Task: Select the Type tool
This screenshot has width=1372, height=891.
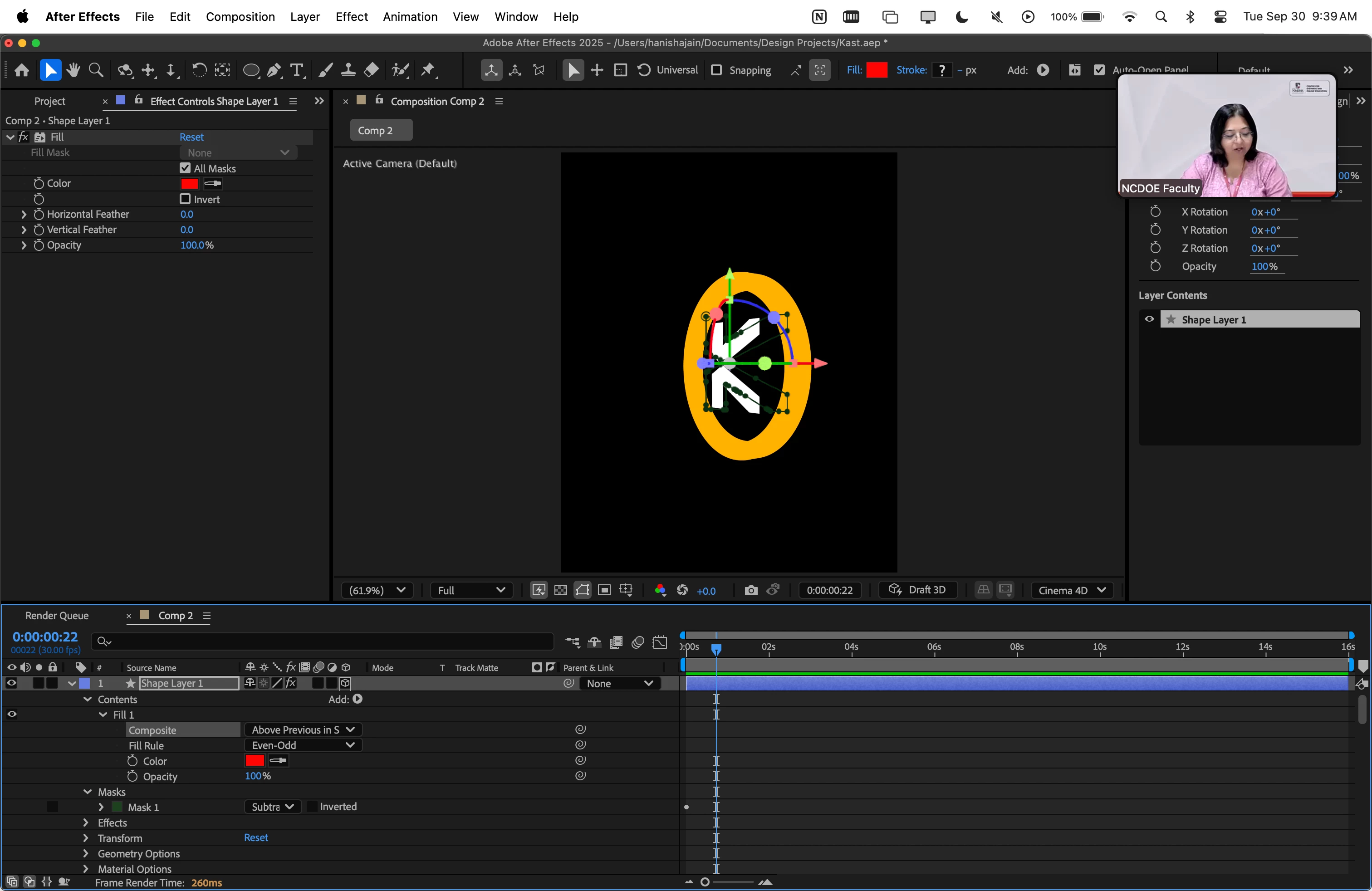Action: (x=297, y=70)
